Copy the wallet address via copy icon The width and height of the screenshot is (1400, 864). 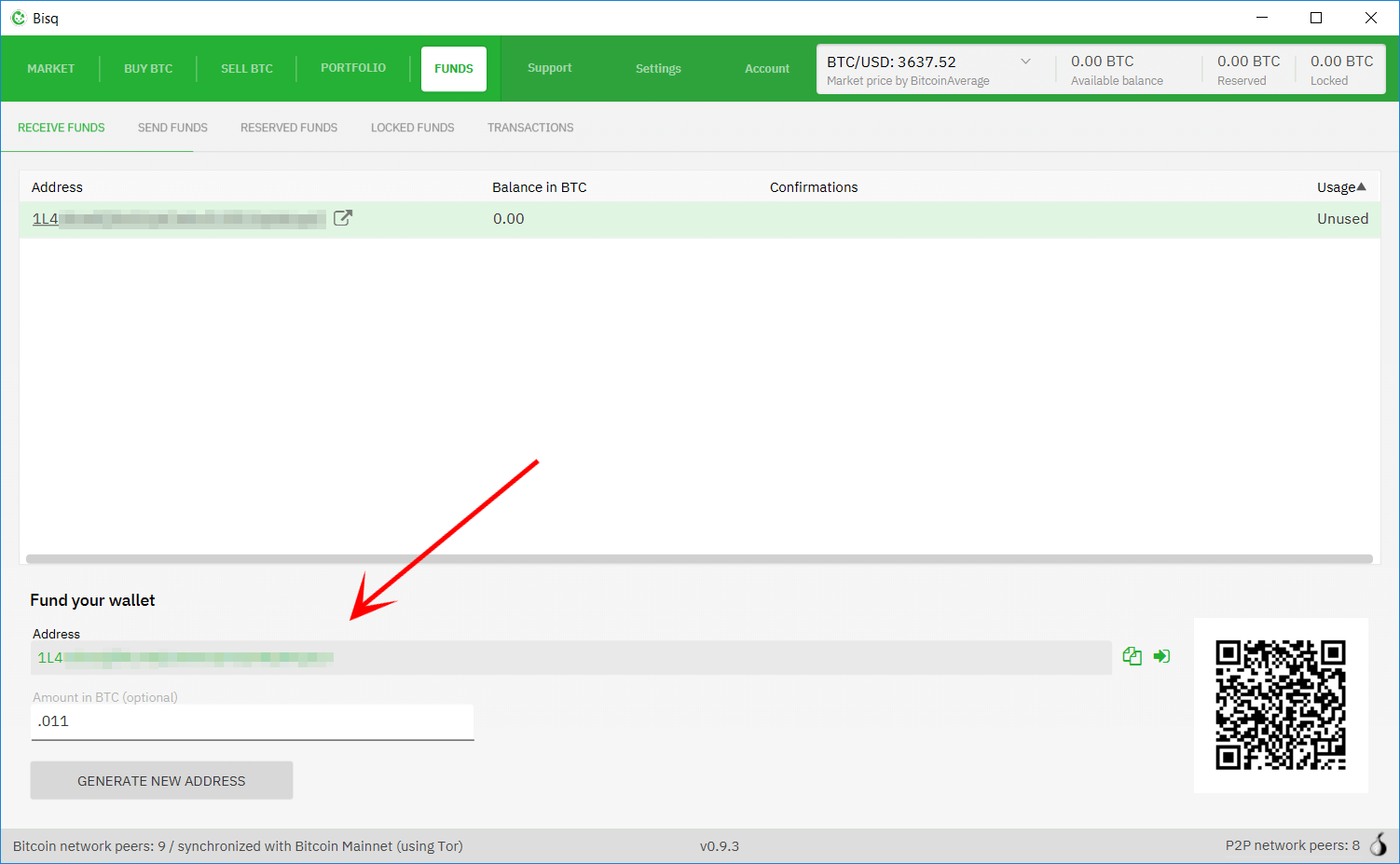click(1132, 656)
